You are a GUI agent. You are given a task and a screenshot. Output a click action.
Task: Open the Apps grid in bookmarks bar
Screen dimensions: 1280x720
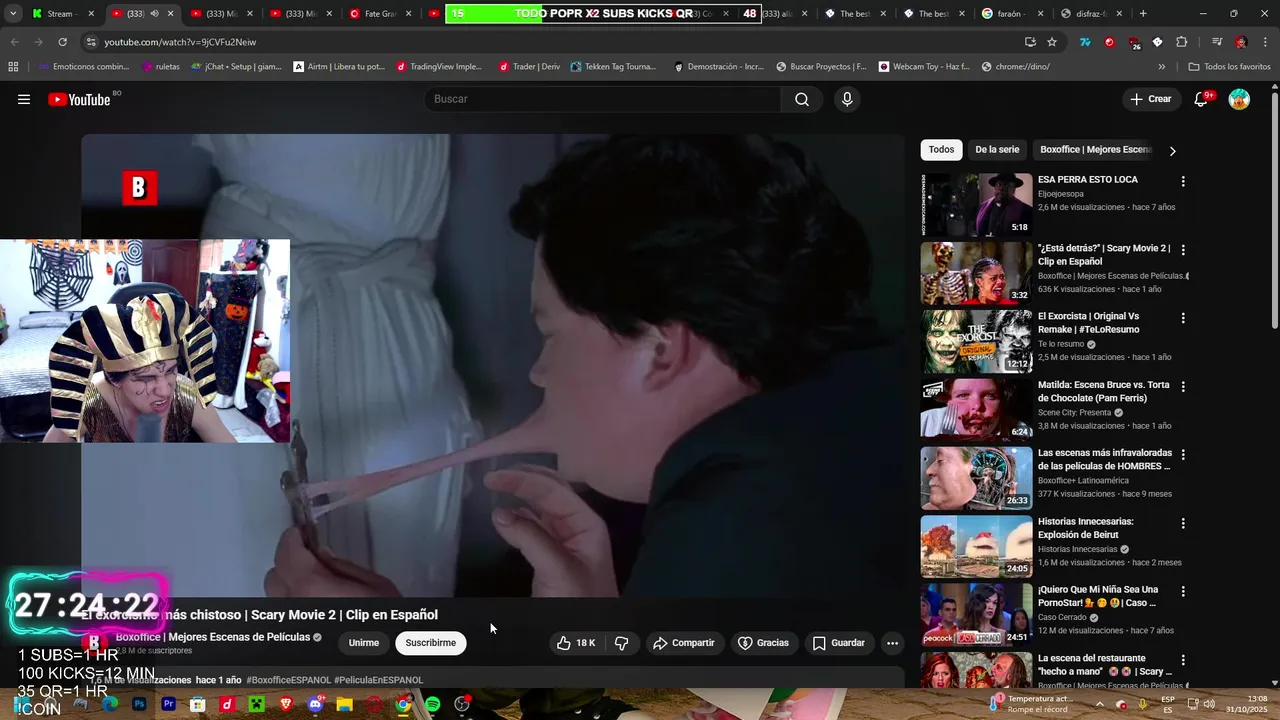(13, 66)
